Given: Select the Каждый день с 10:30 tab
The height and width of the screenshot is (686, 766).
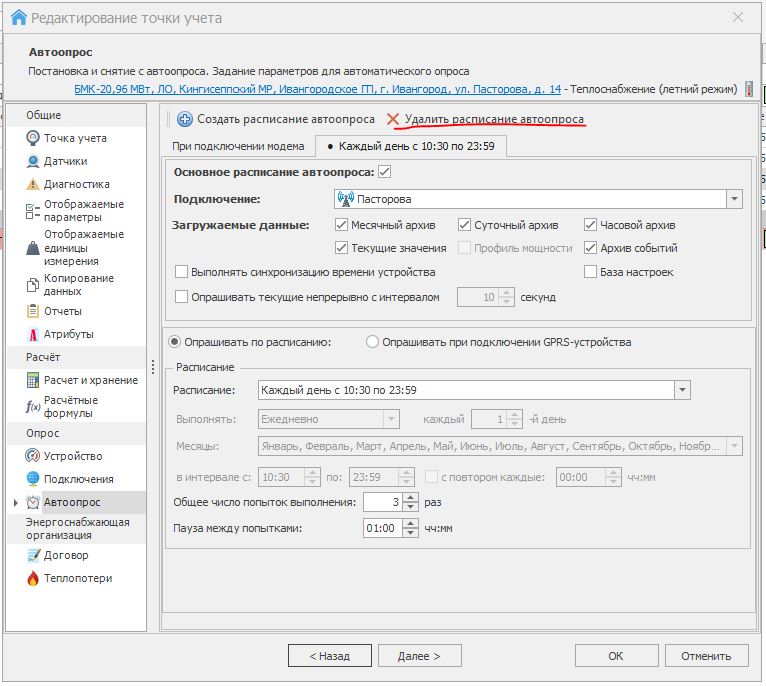Looking at the screenshot, I should click(x=412, y=146).
